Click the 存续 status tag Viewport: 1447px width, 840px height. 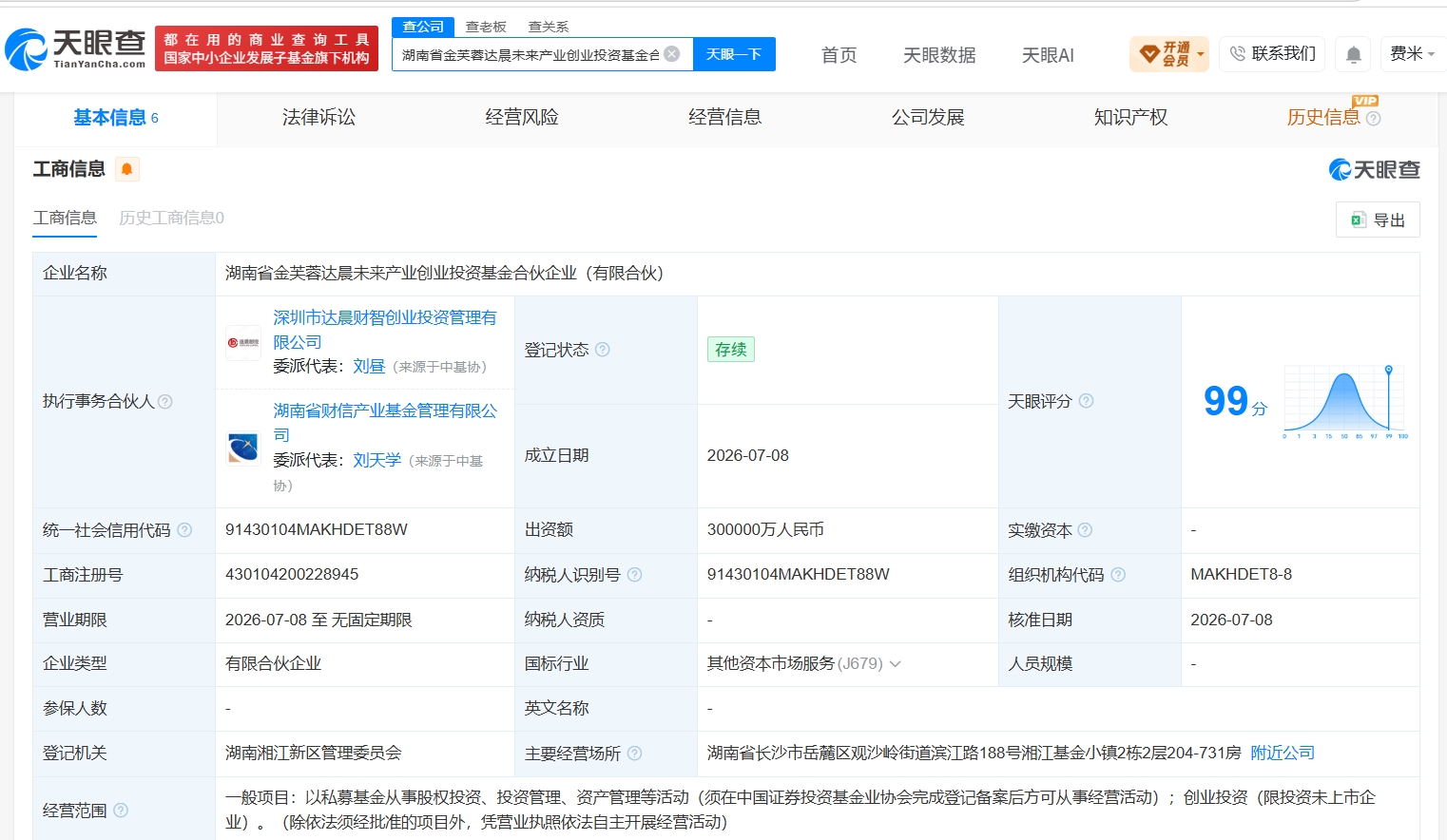tap(730, 350)
